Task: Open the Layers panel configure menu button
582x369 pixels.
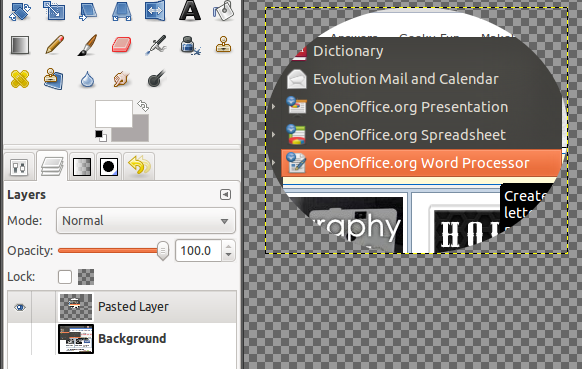Action: pyautogui.click(x=225, y=195)
